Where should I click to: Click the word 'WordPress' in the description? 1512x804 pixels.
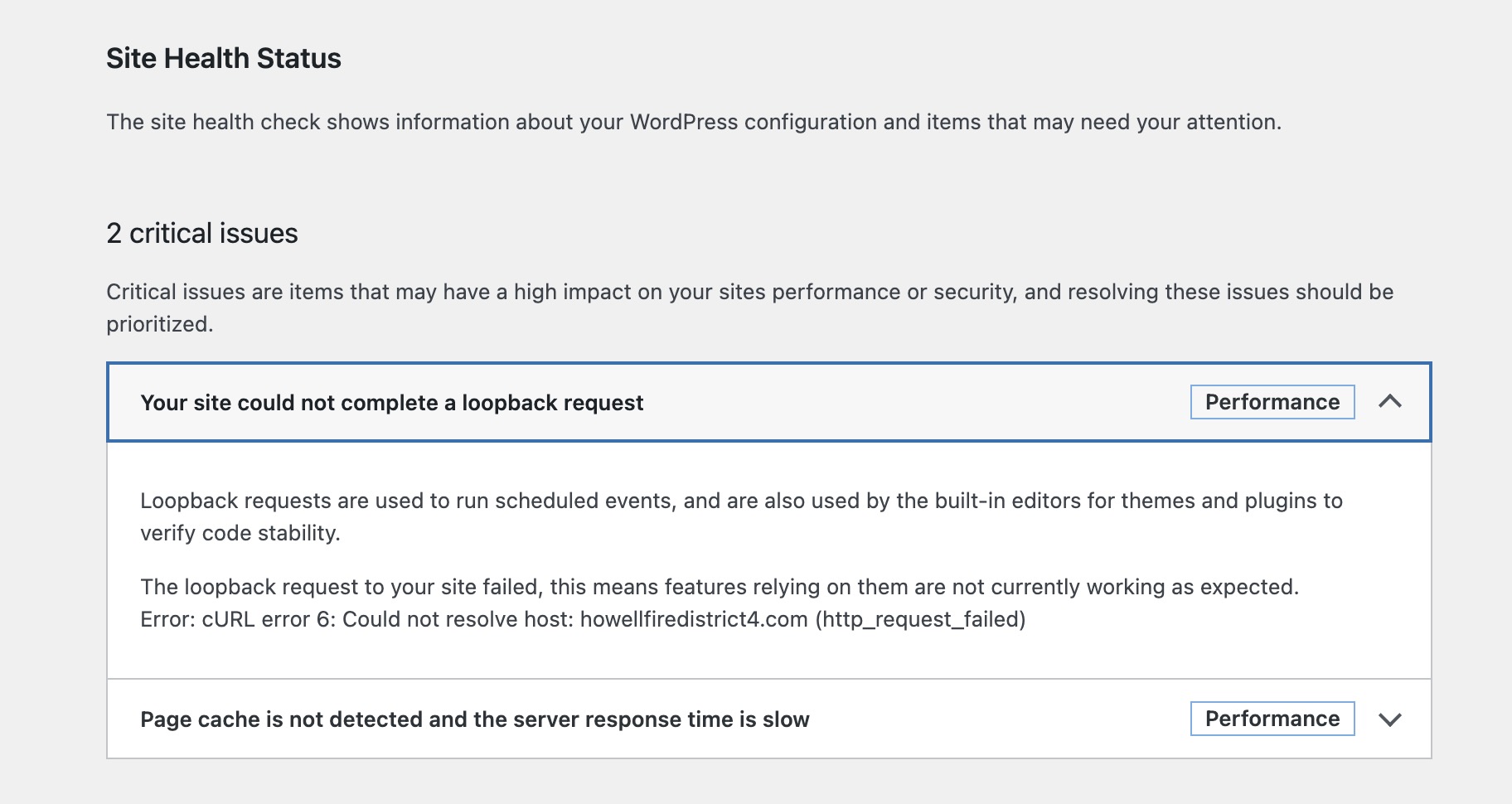pos(683,122)
